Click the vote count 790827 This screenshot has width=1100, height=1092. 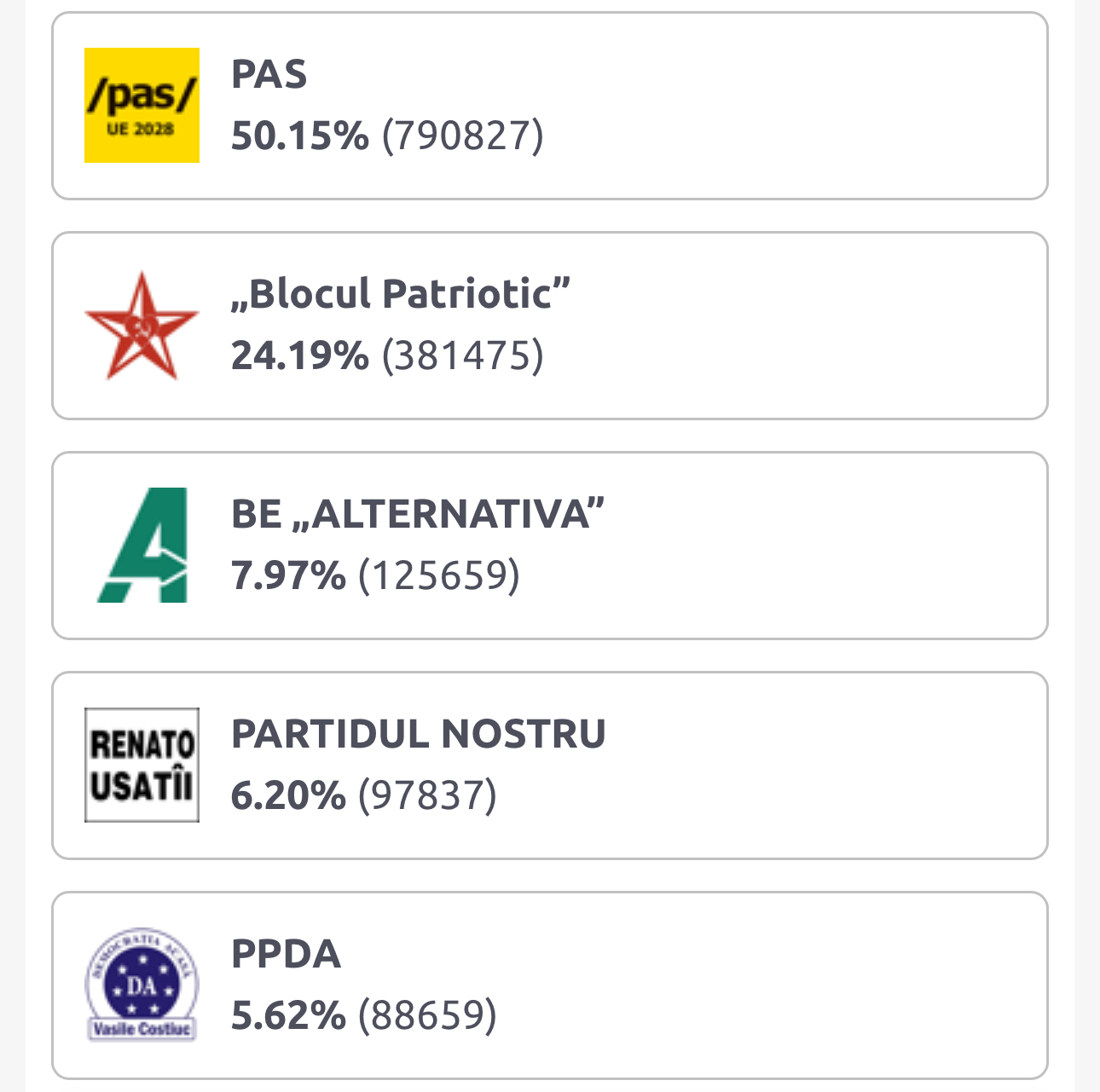click(x=462, y=136)
